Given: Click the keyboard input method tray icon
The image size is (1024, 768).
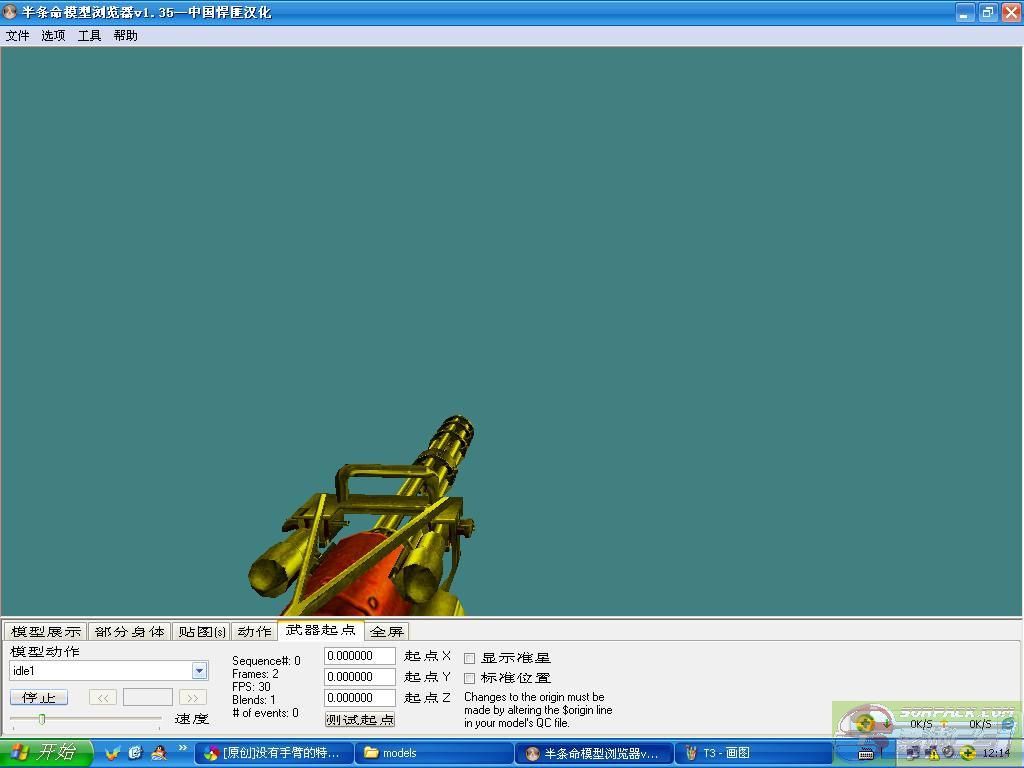Looking at the screenshot, I should (x=866, y=753).
